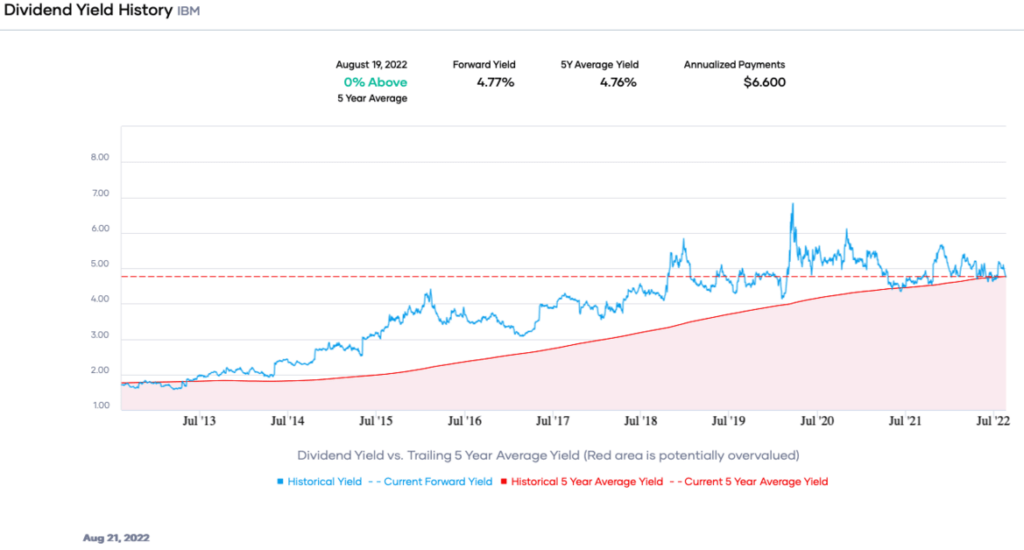Click the August 19, 2022 date label
This screenshot has height=550, width=1024.
pos(372,65)
